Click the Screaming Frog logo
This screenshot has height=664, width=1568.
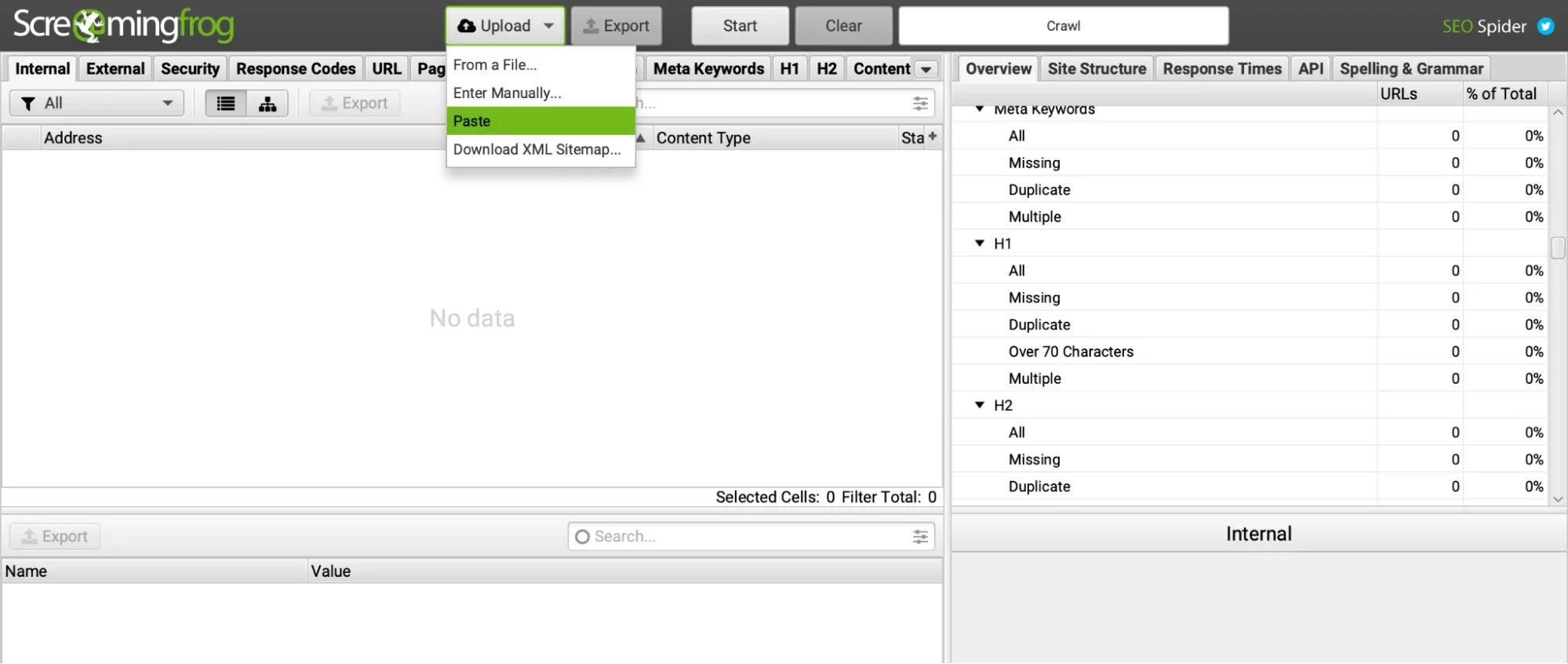(124, 25)
